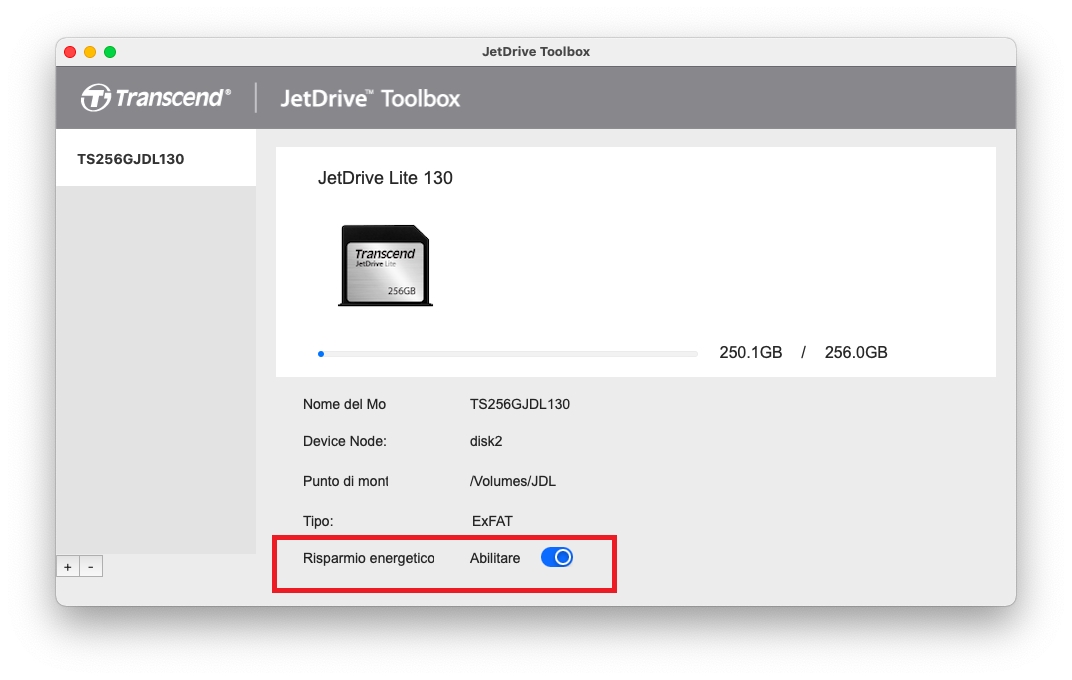Click the mount point /Volumes/JDL
This screenshot has height=680, width=1072.
coord(513,481)
